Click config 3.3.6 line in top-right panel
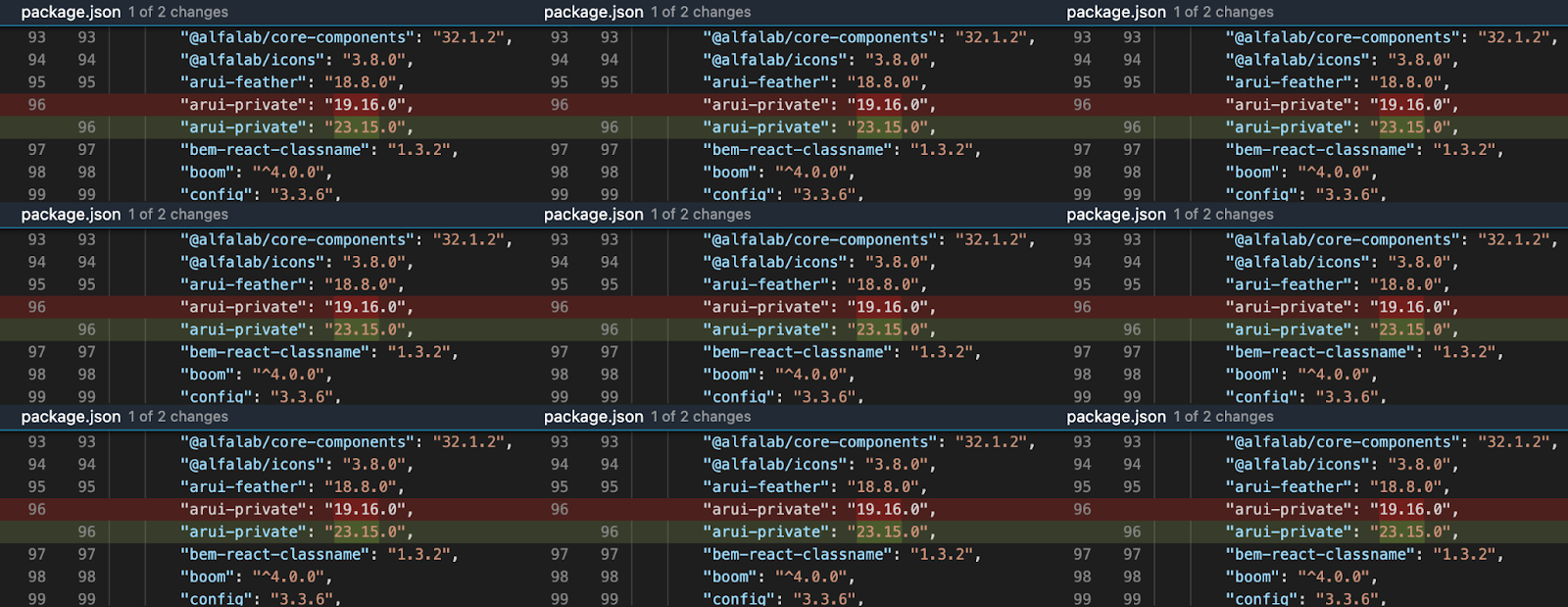The image size is (1568, 607). pos(1305,194)
